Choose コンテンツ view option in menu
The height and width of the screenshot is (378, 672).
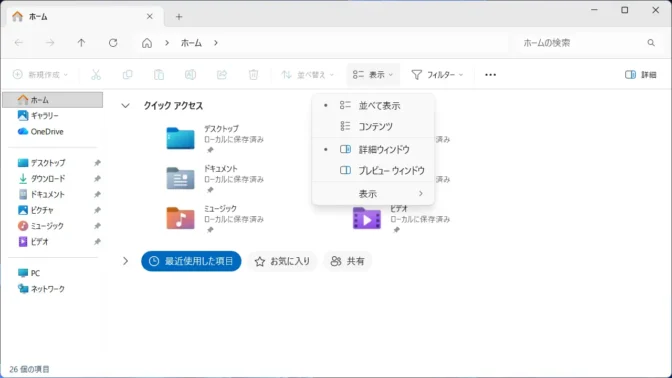[373, 126]
